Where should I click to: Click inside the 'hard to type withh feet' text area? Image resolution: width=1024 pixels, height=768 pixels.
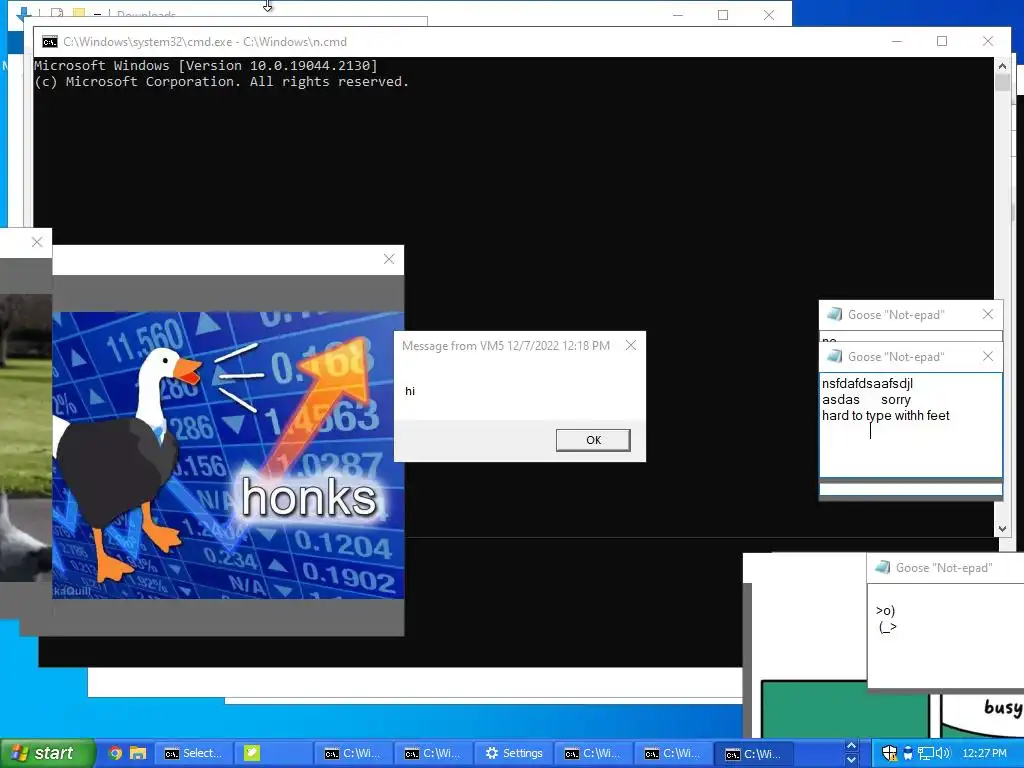point(910,425)
